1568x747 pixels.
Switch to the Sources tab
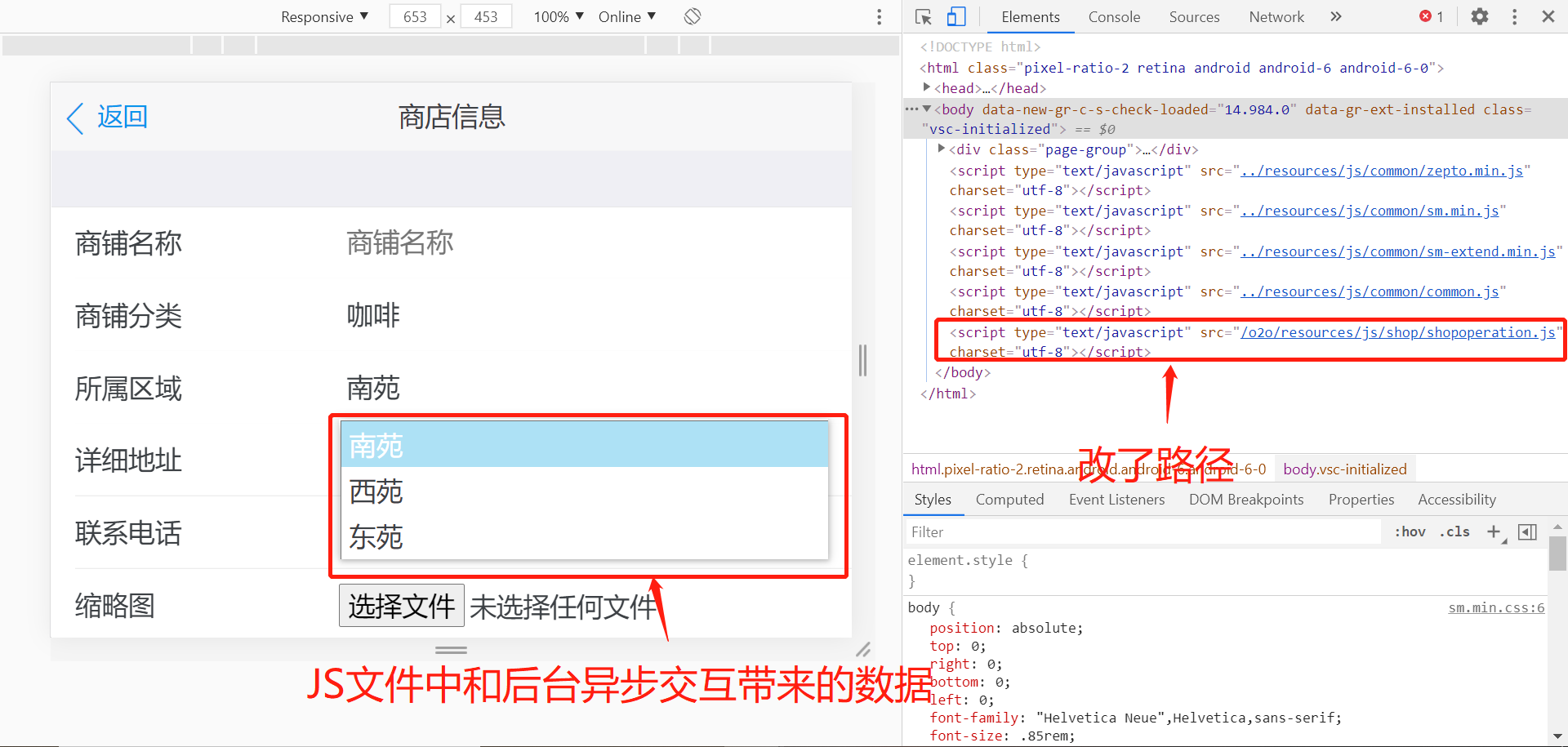pyautogui.click(x=1194, y=16)
